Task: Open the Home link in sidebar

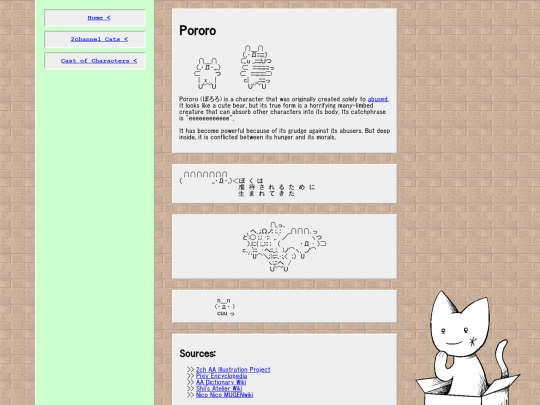Action: [x=99, y=18]
